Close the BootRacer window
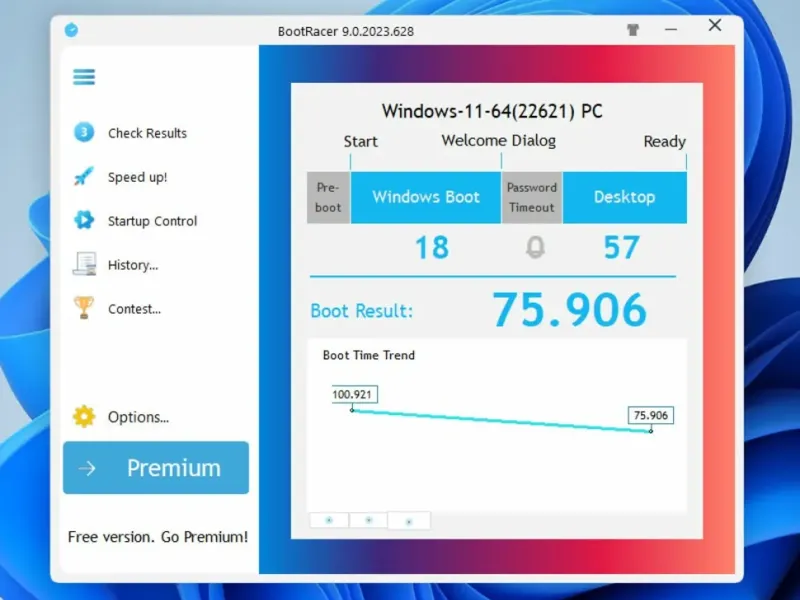This screenshot has height=600, width=800. pos(715,26)
